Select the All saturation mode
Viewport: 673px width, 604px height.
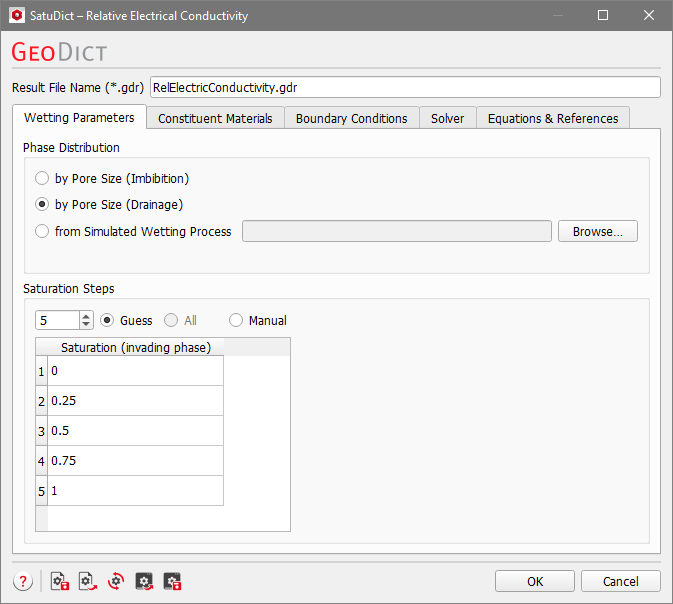[181, 320]
